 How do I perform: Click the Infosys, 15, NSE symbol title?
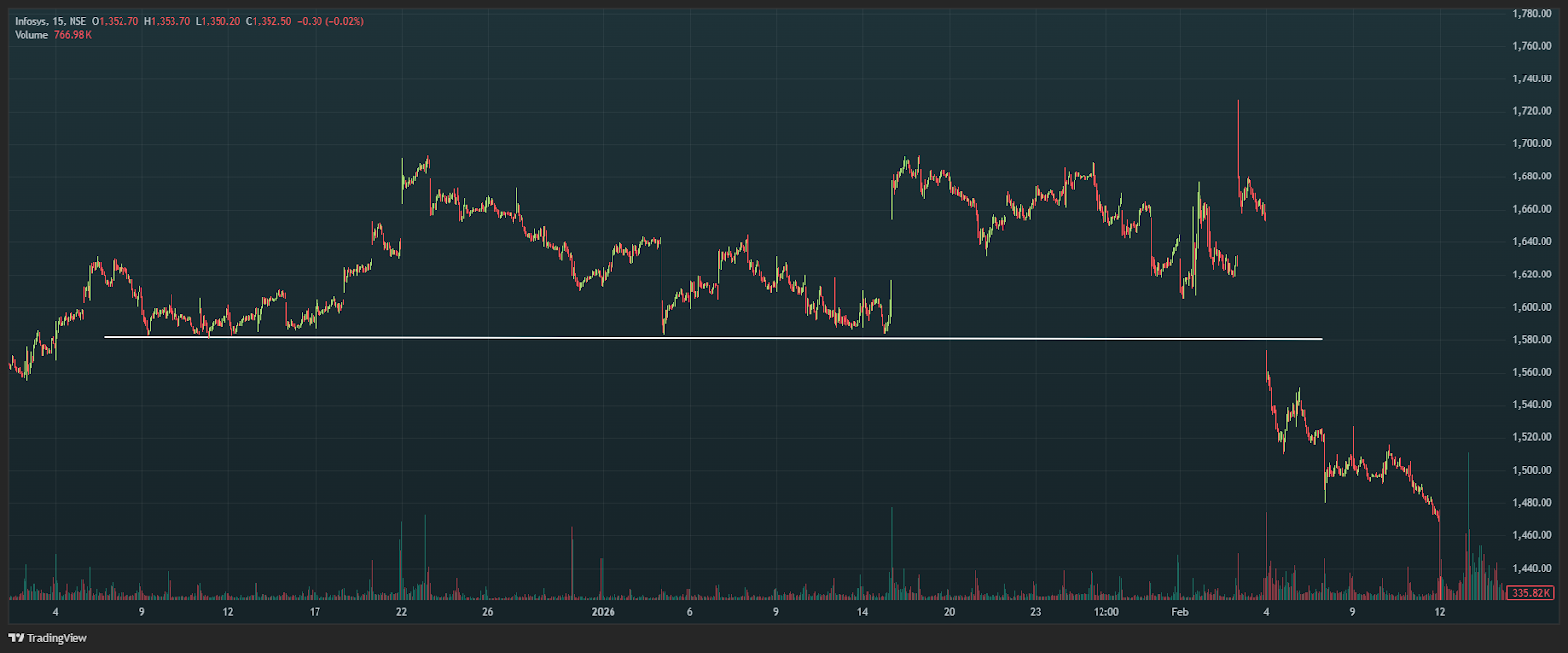pos(50,21)
